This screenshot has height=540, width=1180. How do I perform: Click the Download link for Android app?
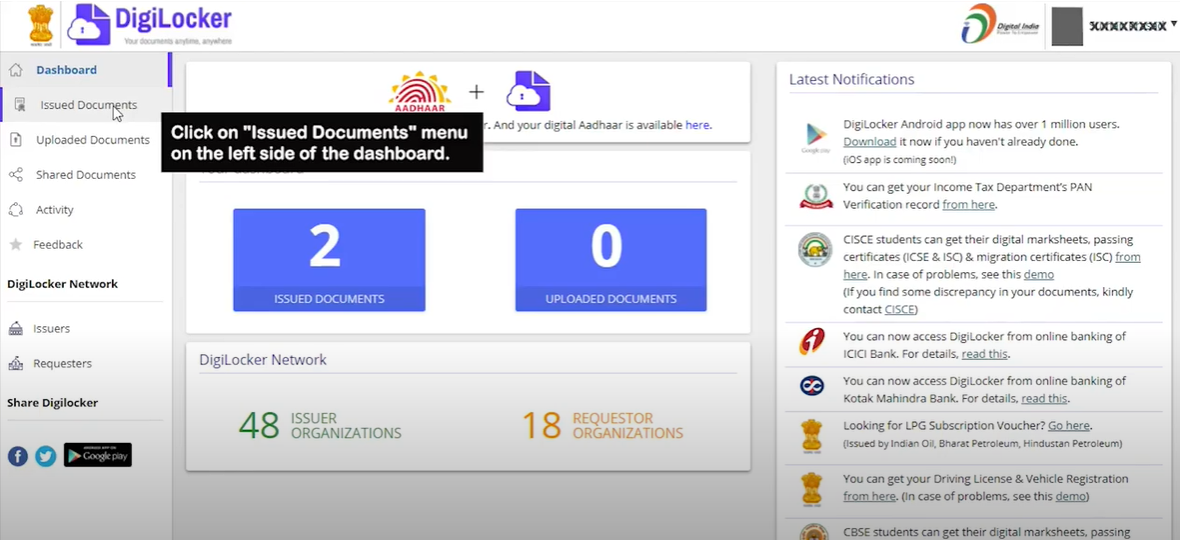(869, 141)
